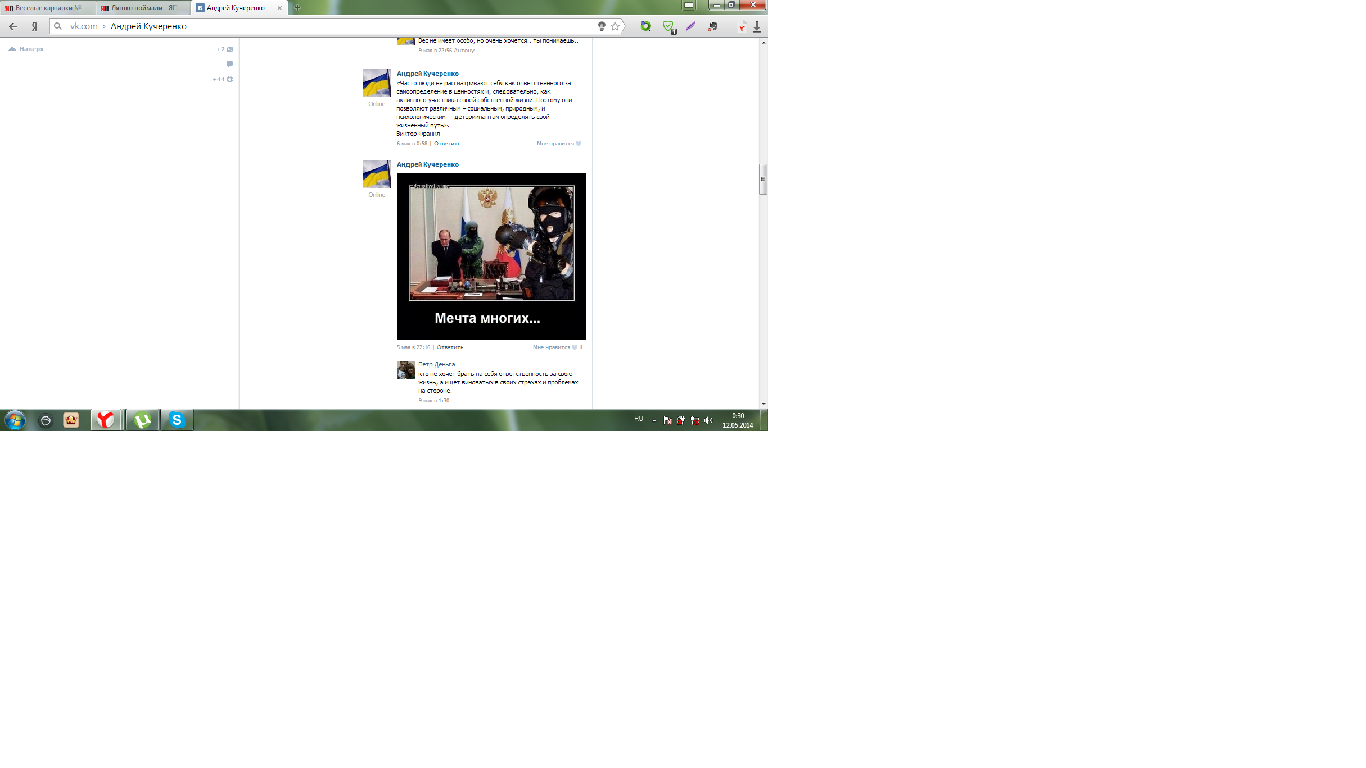Open the taskbar clock and date
The height and width of the screenshot is (768, 1366).
pyautogui.click(x=737, y=420)
